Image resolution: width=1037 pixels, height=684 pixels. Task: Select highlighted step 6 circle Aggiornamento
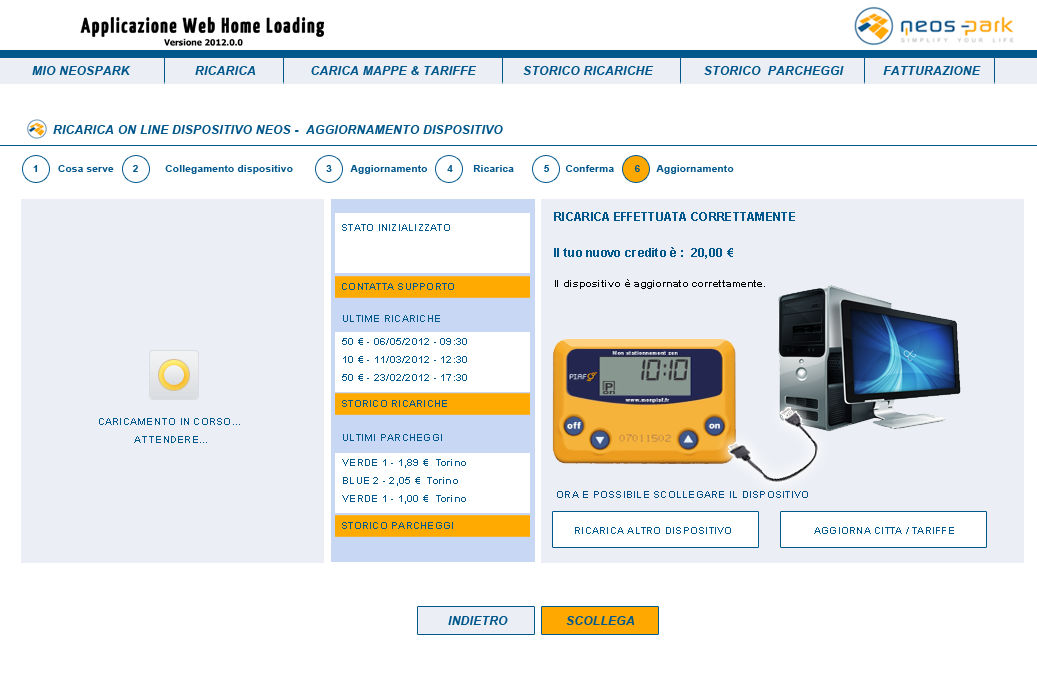636,169
